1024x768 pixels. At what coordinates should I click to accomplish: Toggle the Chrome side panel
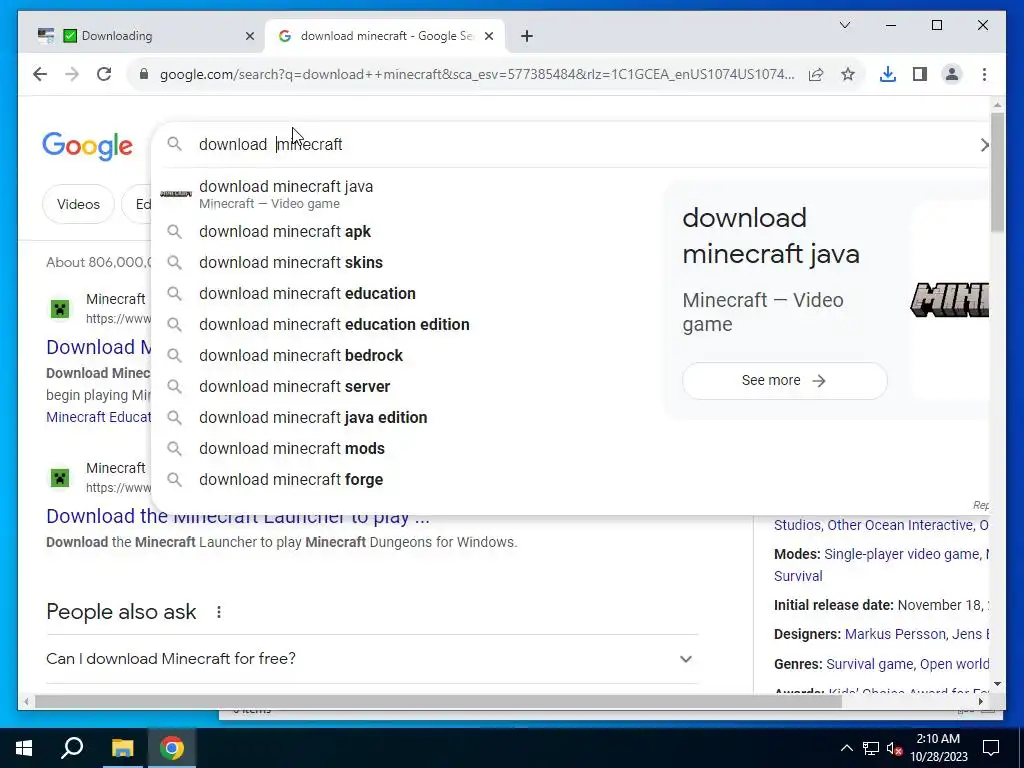(920, 74)
